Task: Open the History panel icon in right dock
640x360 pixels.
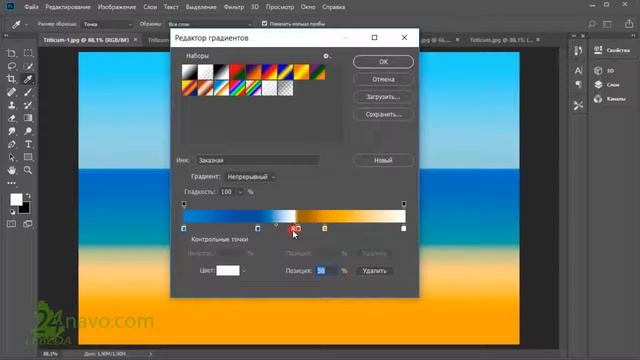Action: tap(578, 51)
